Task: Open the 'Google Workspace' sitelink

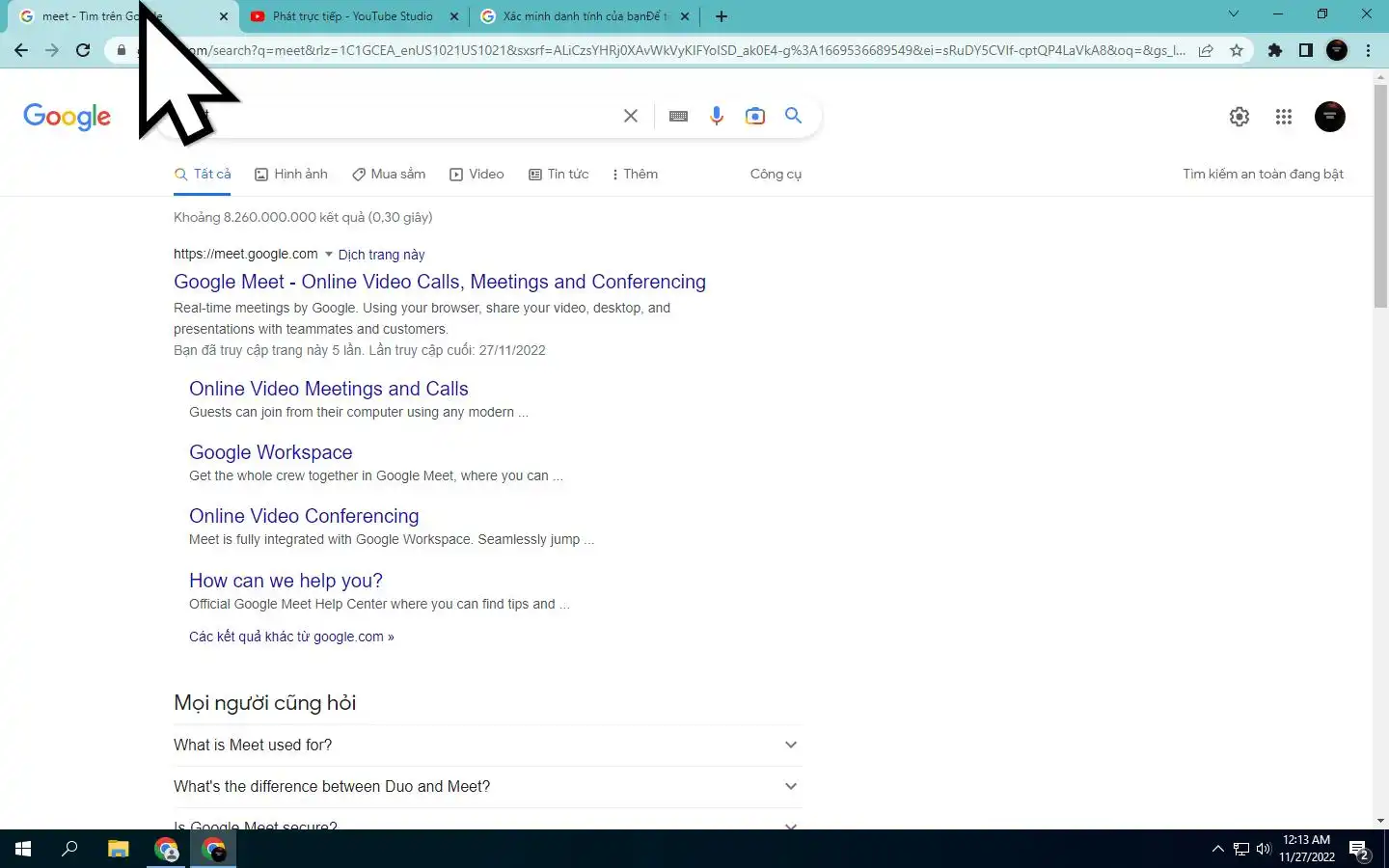Action: pos(271,452)
